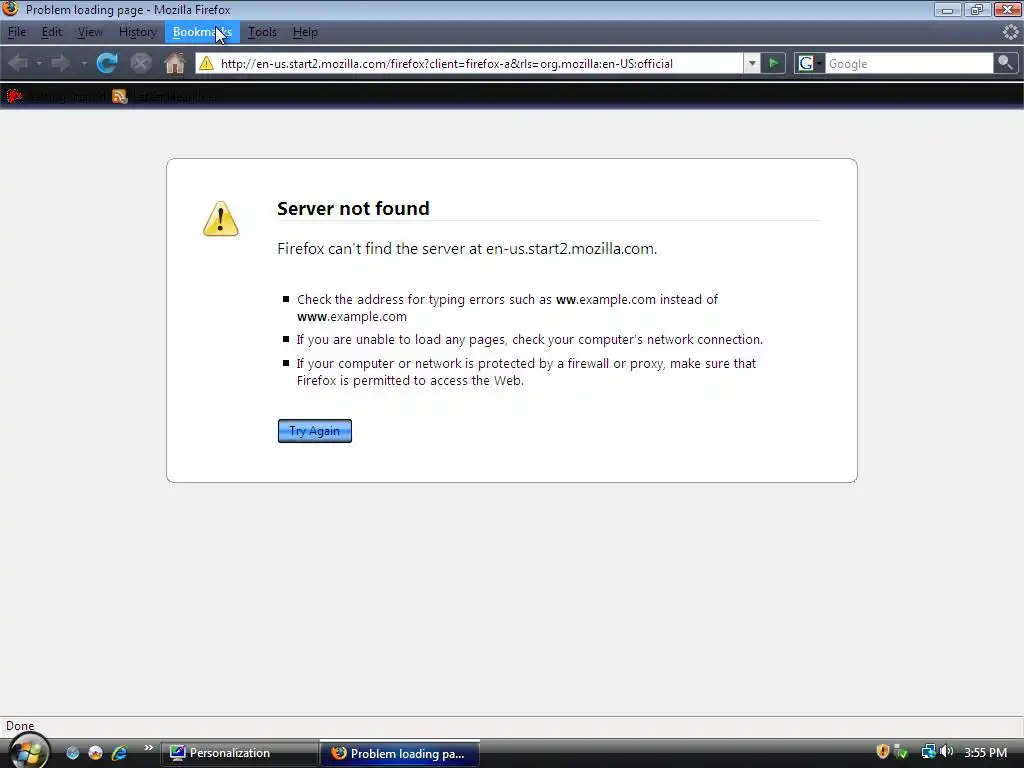
Task: Select Problem loading page taskbar button
Action: click(x=400, y=754)
